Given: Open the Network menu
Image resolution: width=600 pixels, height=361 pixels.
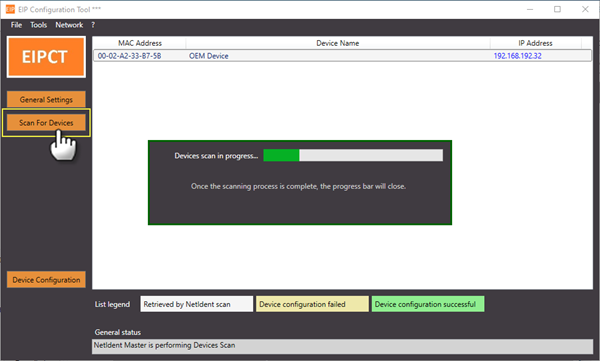Looking at the screenshot, I should coord(69,25).
